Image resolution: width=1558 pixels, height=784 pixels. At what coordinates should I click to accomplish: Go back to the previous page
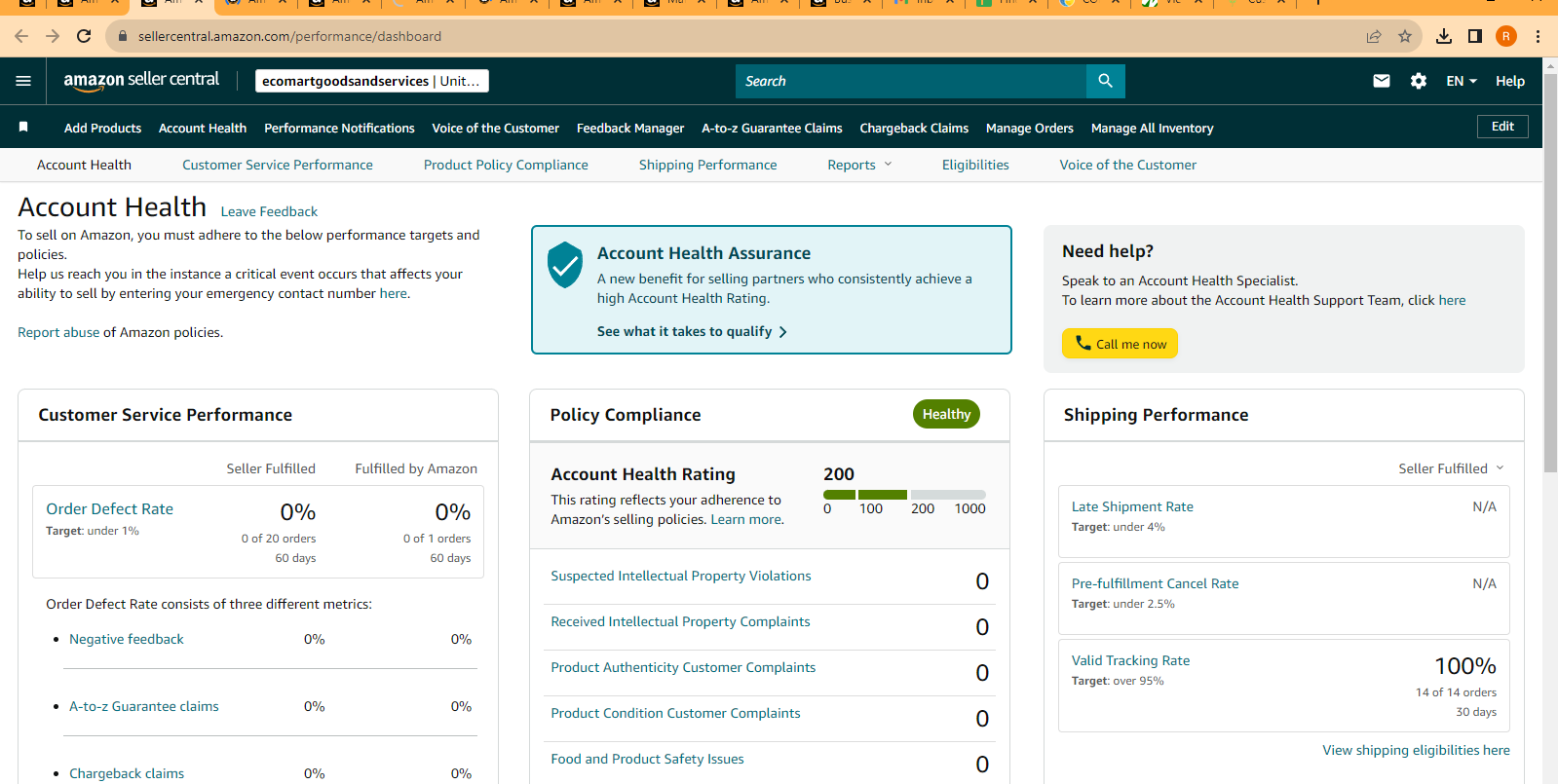[21, 36]
